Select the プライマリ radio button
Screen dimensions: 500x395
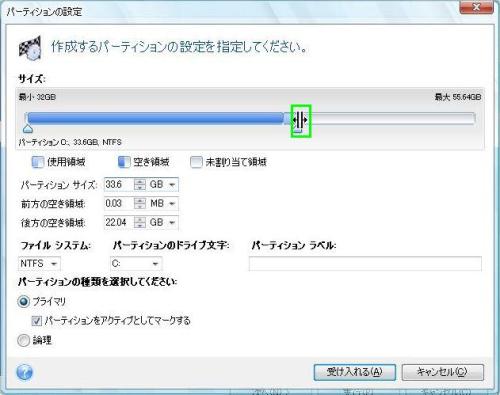pos(23,302)
